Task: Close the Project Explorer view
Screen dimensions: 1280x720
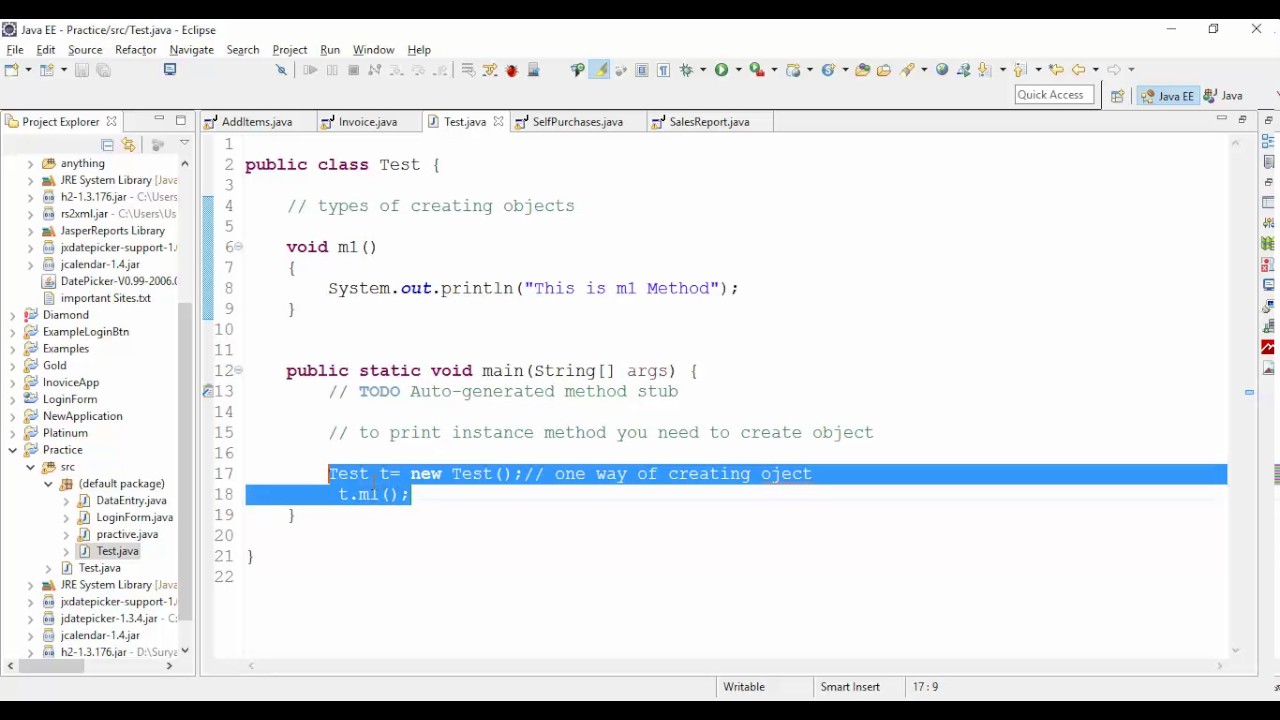Action: [x=111, y=122]
